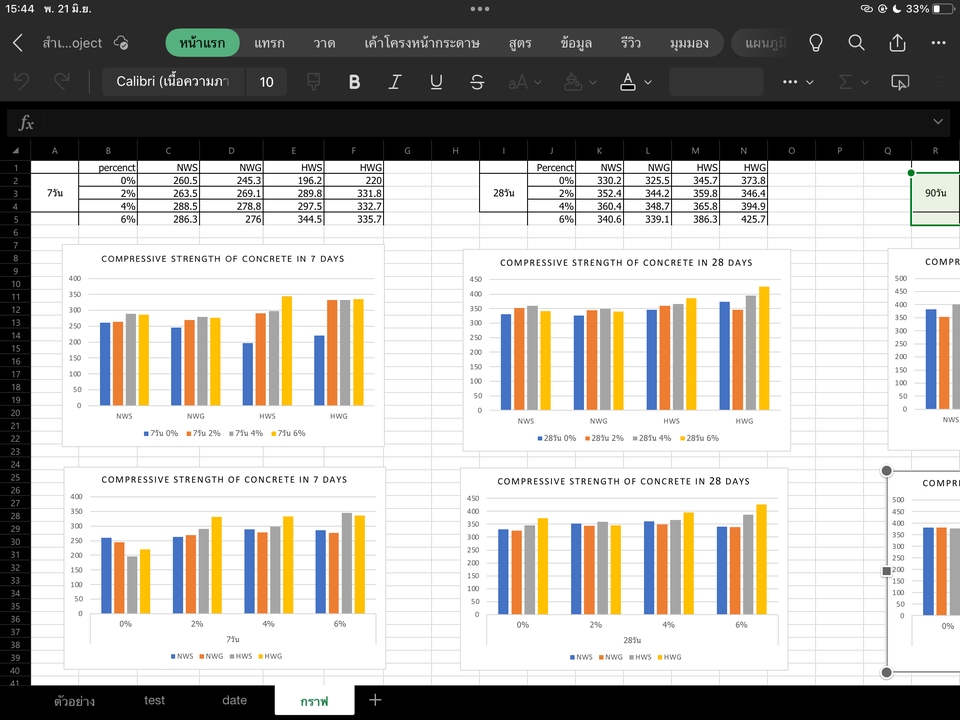Tap the back arrow icon

(x=18, y=43)
